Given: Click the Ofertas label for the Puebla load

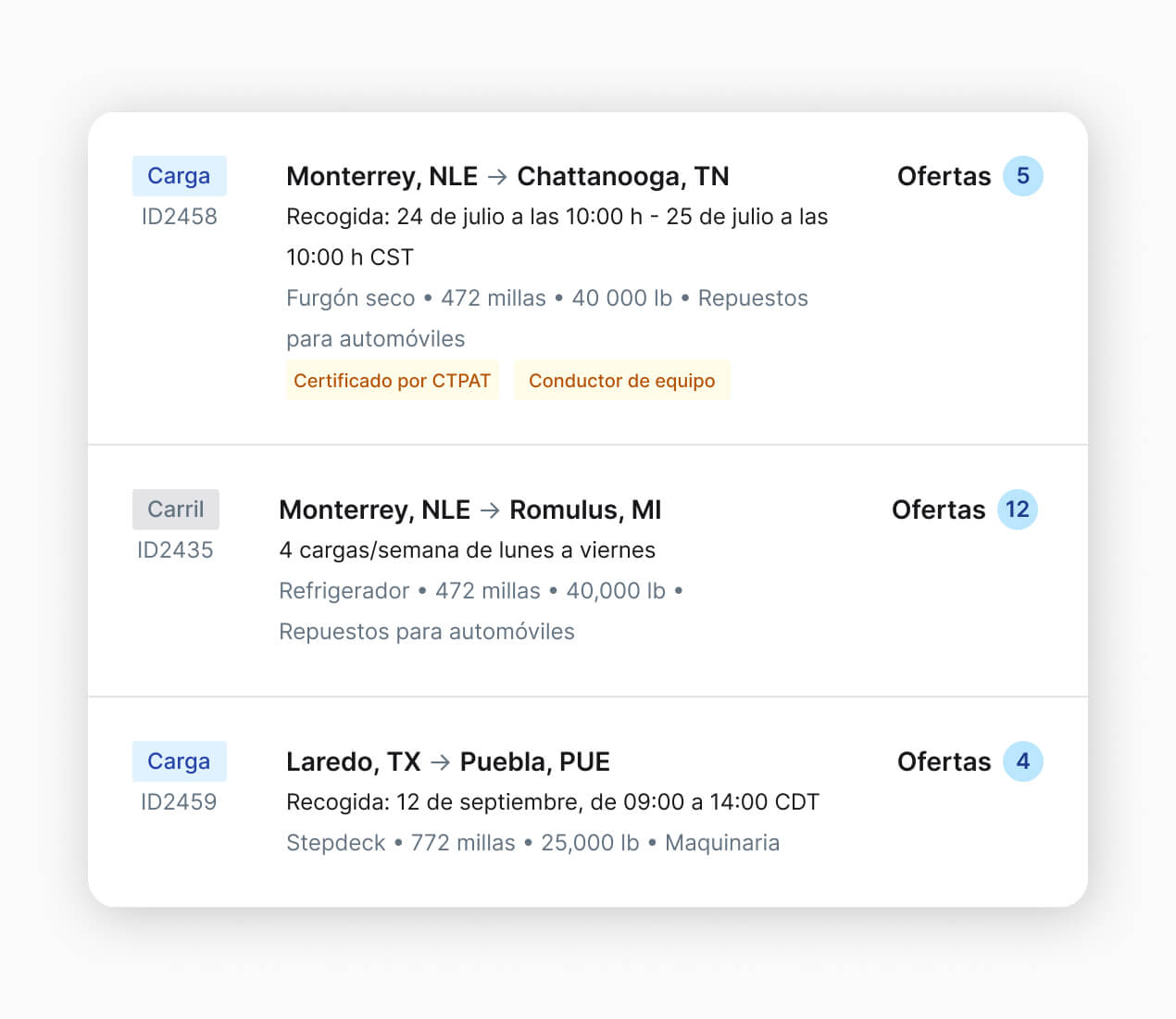Looking at the screenshot, I should [x=944, y=761].
